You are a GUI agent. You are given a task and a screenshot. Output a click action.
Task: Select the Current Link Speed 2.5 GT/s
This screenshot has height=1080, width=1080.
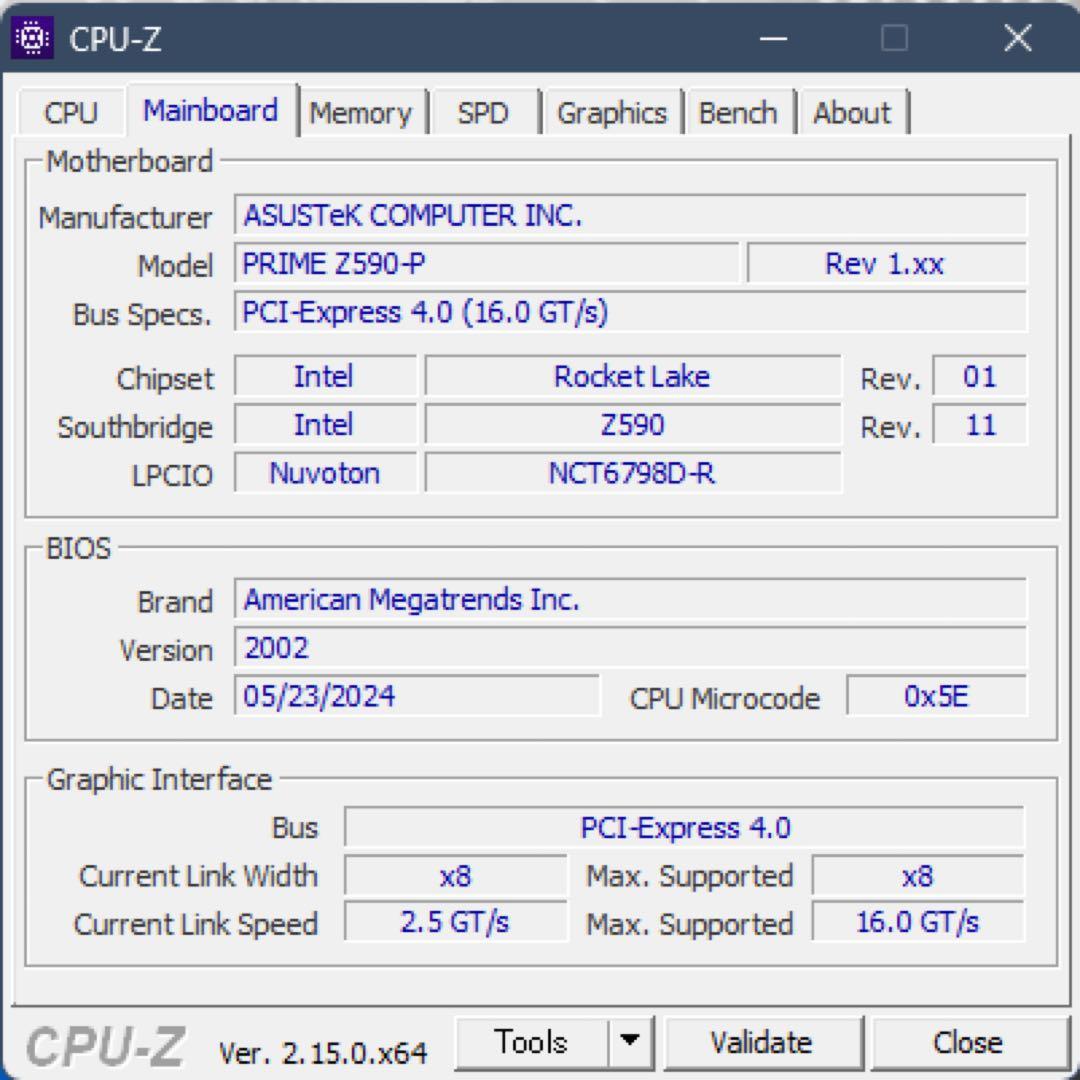click(x=455, y=922)
